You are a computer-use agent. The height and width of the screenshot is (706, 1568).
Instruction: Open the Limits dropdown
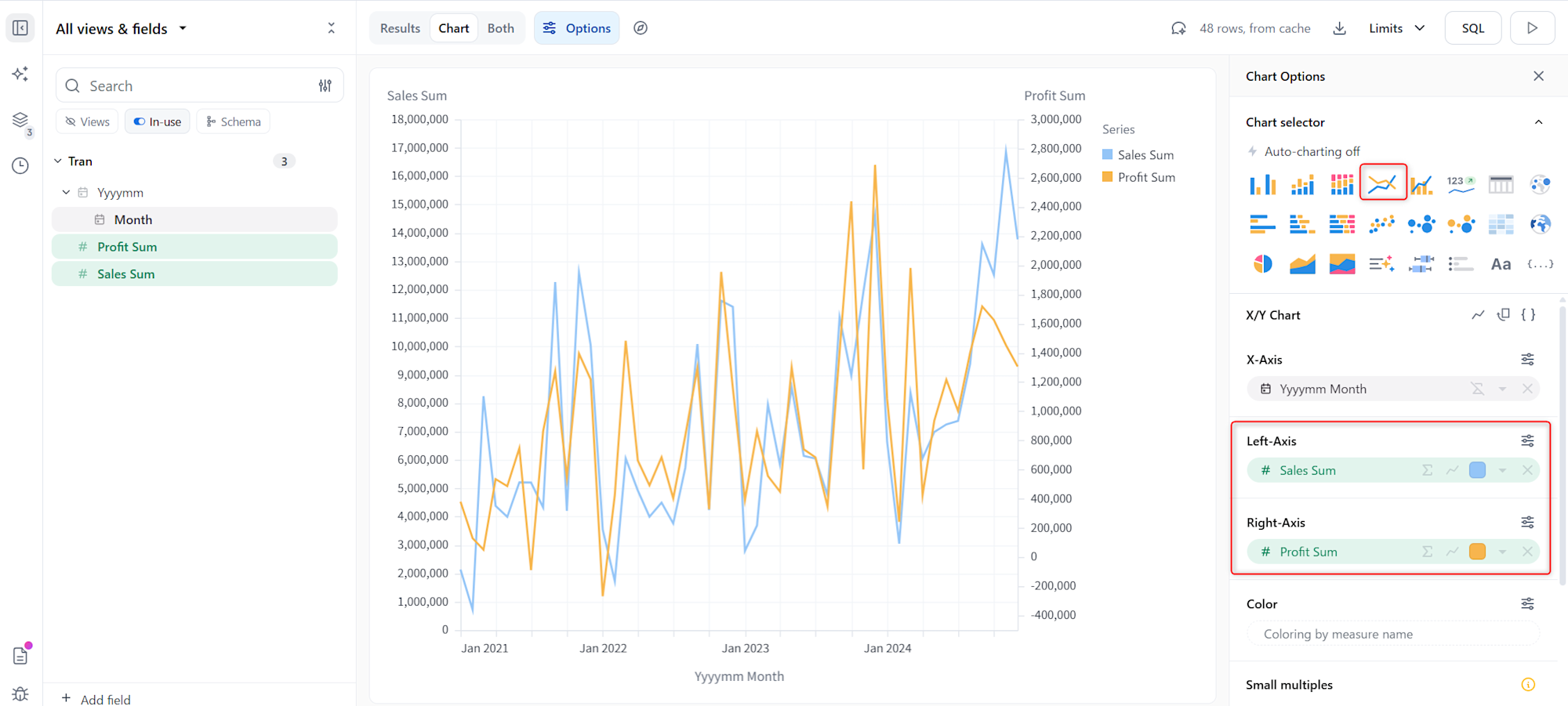[1396, 28]
